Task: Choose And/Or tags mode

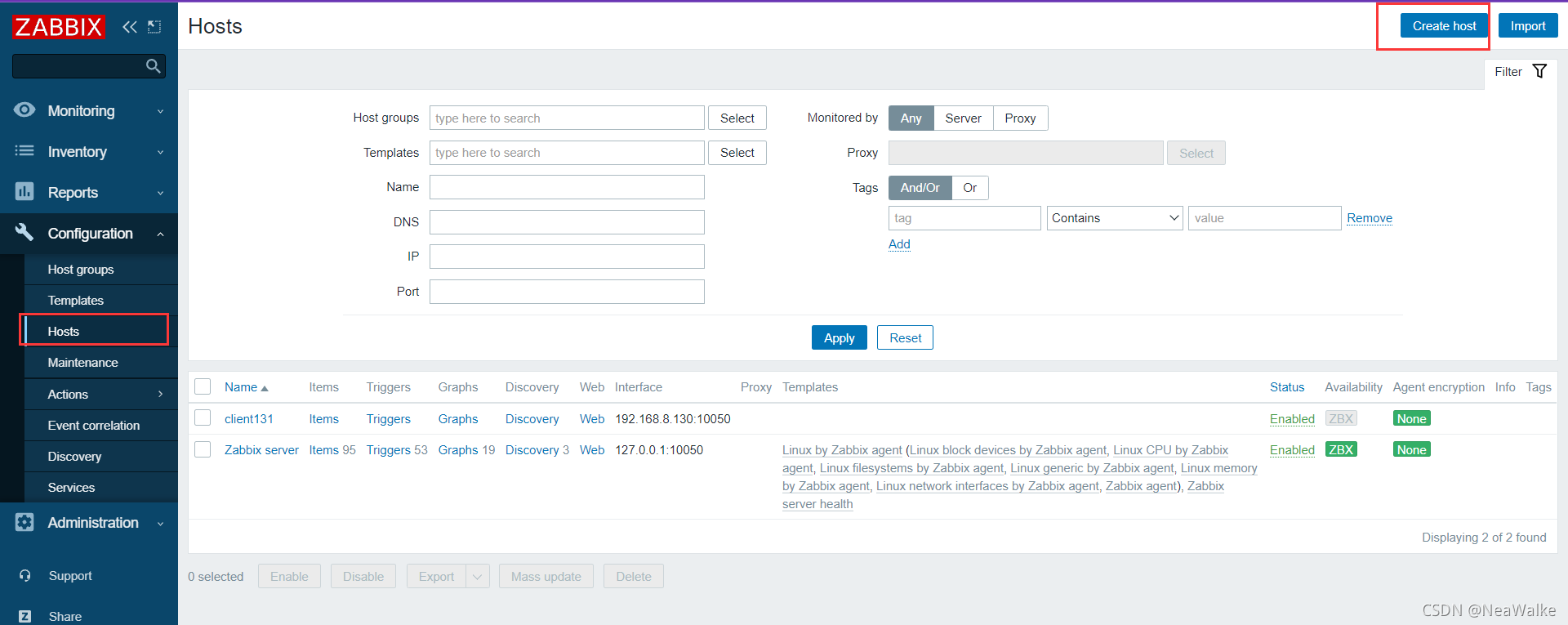Action: coord(920,188)
